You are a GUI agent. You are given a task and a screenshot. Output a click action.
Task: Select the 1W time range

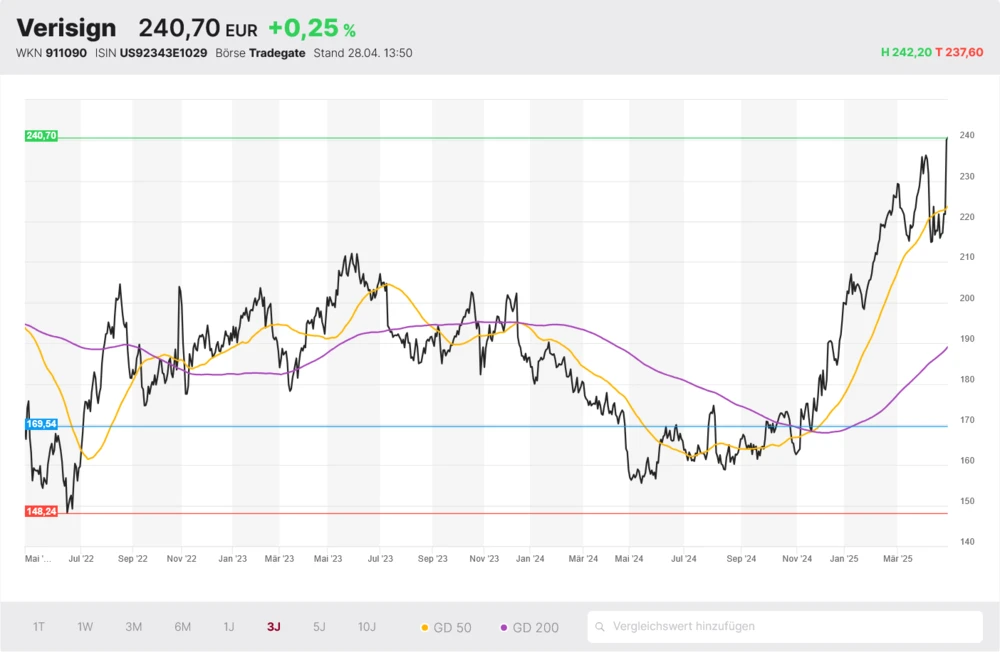pyautogui.click(x=85, y=627)
